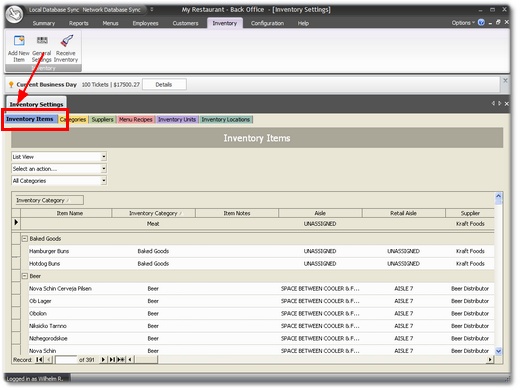Viewport: 520px width, 390px height.
Task: Click the Details button
Action: (x=164, y=84)
